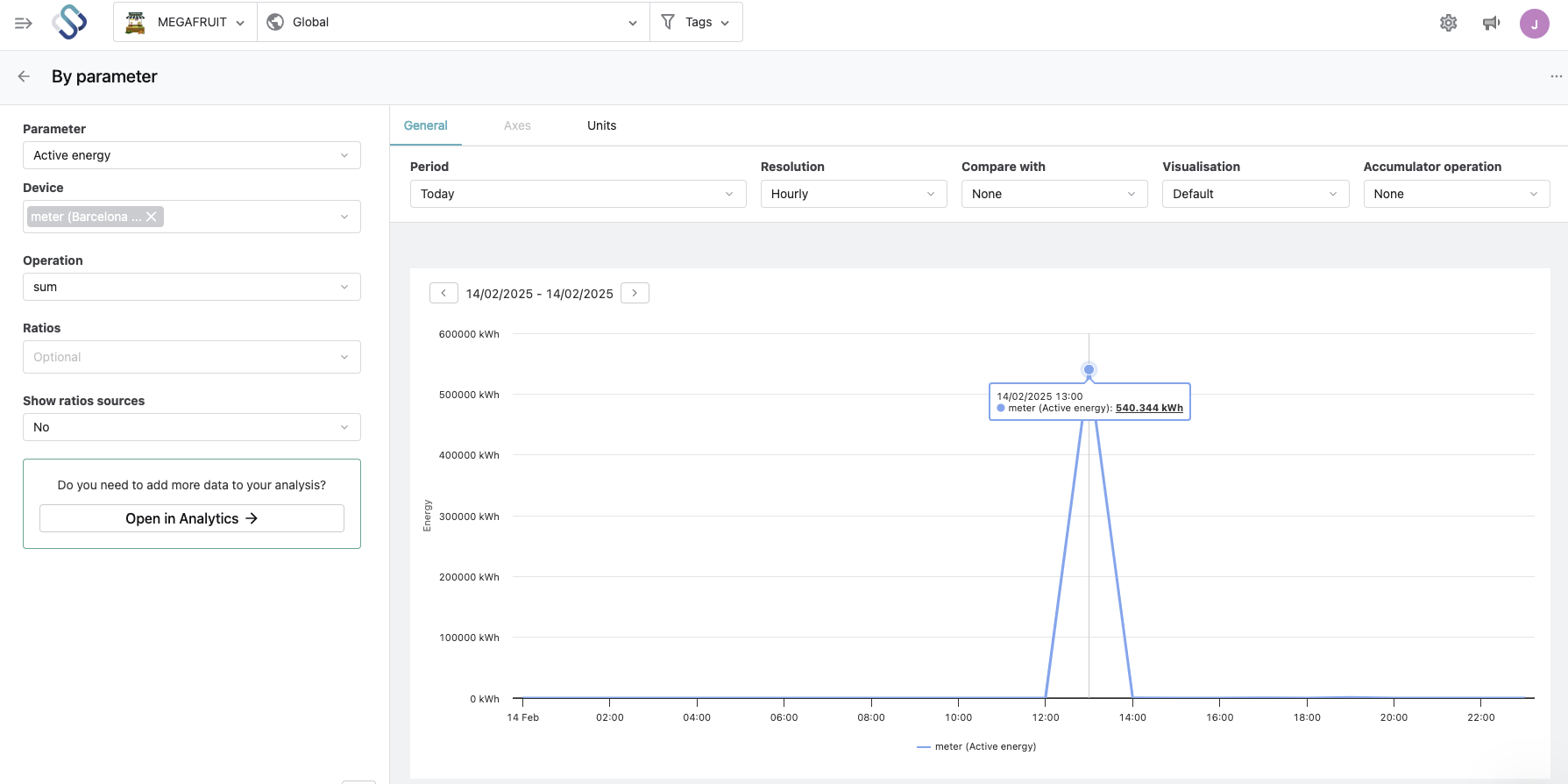Open the Resolution dropdown set to Hourly

point(854,194)
